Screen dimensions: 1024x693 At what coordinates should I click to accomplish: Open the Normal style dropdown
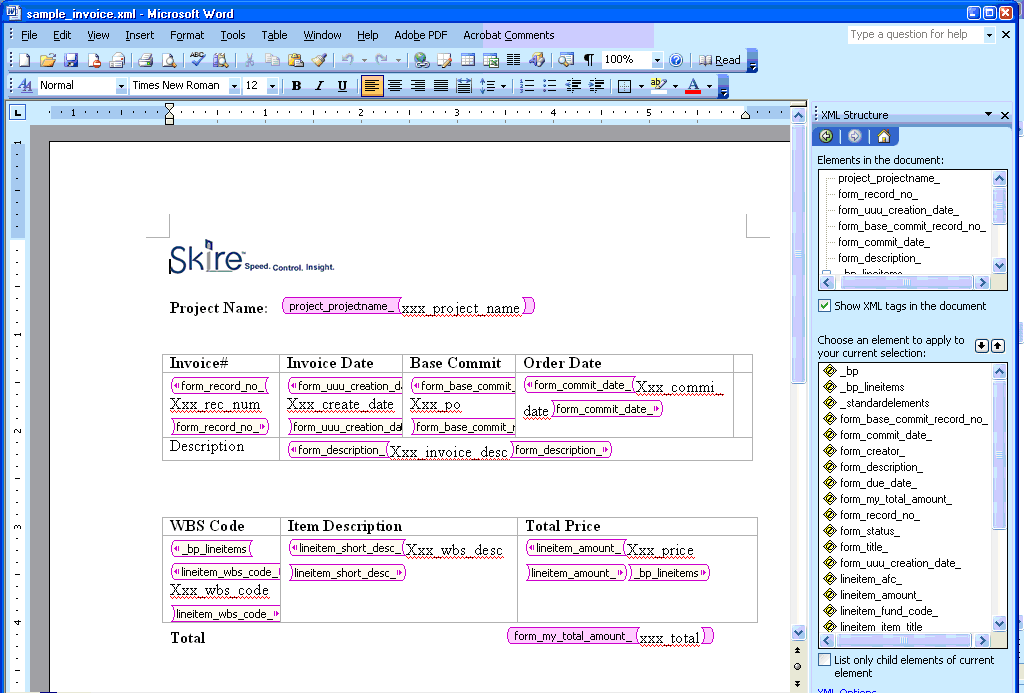pyautogui.click(x=122, y=85)
